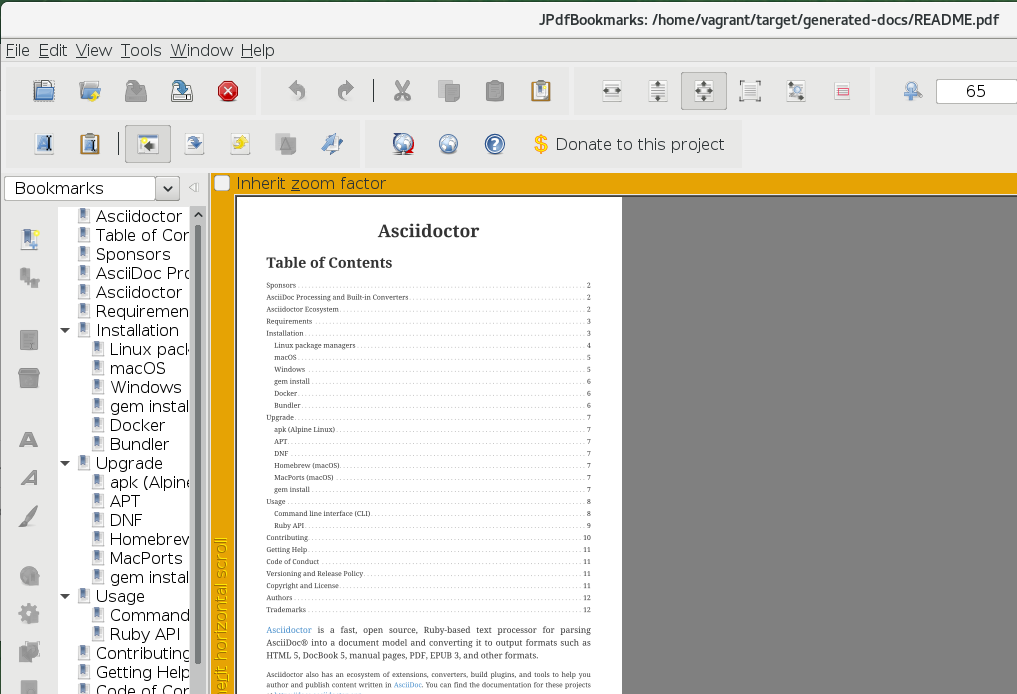1017x694 pixels.
Task: Collapse the Upgrade bookmark node
Action: coord(65,463)
